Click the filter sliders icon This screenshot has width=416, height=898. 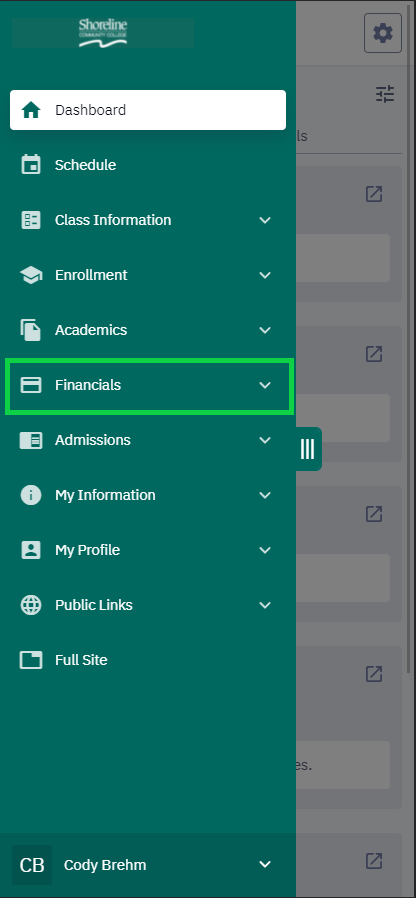[385, 94]
